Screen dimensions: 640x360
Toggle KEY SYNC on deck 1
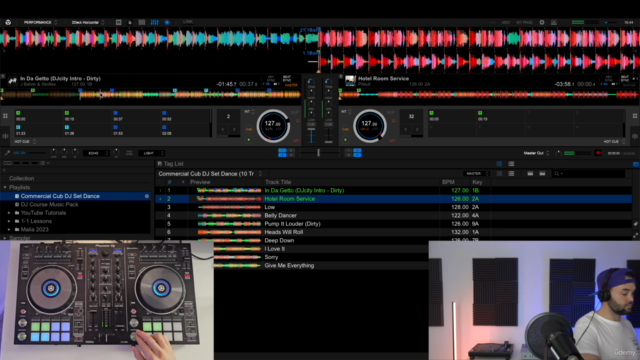[x=271, y=78]
